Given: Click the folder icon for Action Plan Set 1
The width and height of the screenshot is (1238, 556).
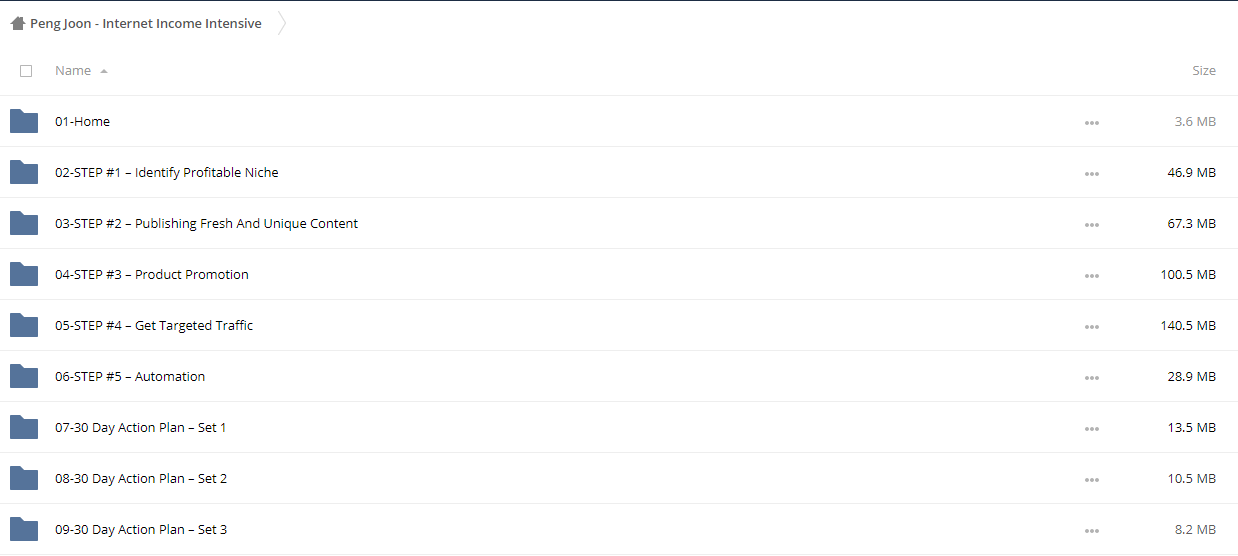Looking at the screenshot, I should click(24, 427).
